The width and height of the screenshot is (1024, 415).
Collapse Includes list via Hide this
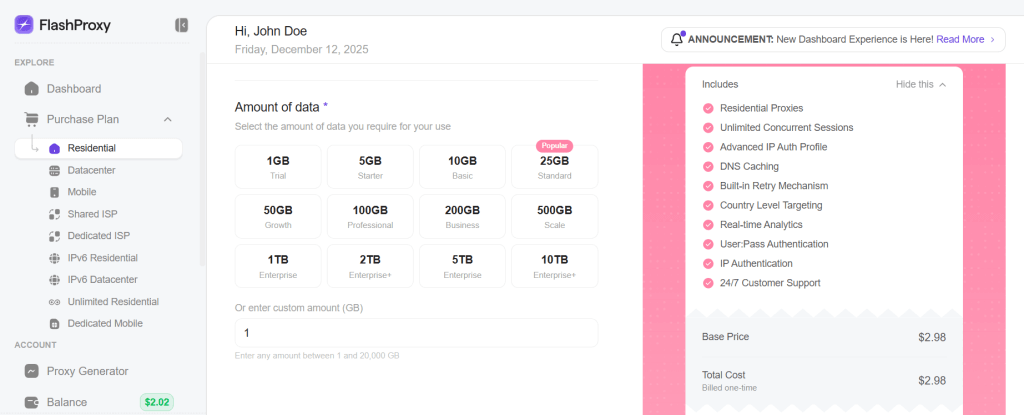(x=920, y=84)
